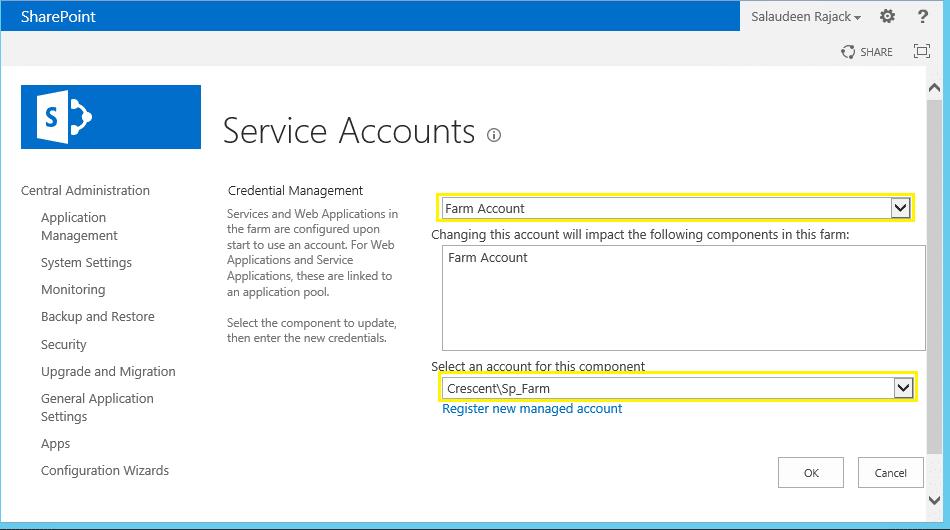
Task: Click Register new managed account link
Action: [532, 409]
